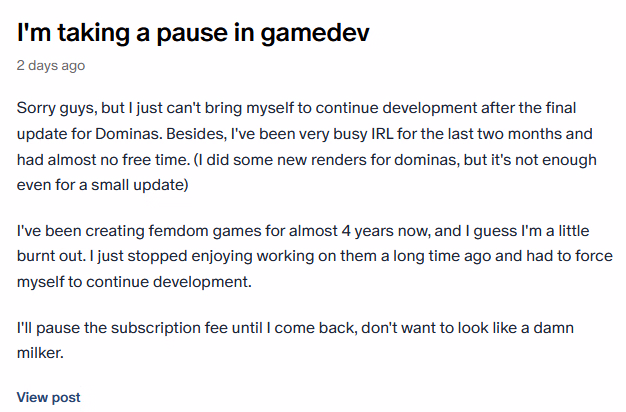Click the phrase 'burnt out' in second paragraph
This screenshot has width=626, height=412.
[52, 256]
